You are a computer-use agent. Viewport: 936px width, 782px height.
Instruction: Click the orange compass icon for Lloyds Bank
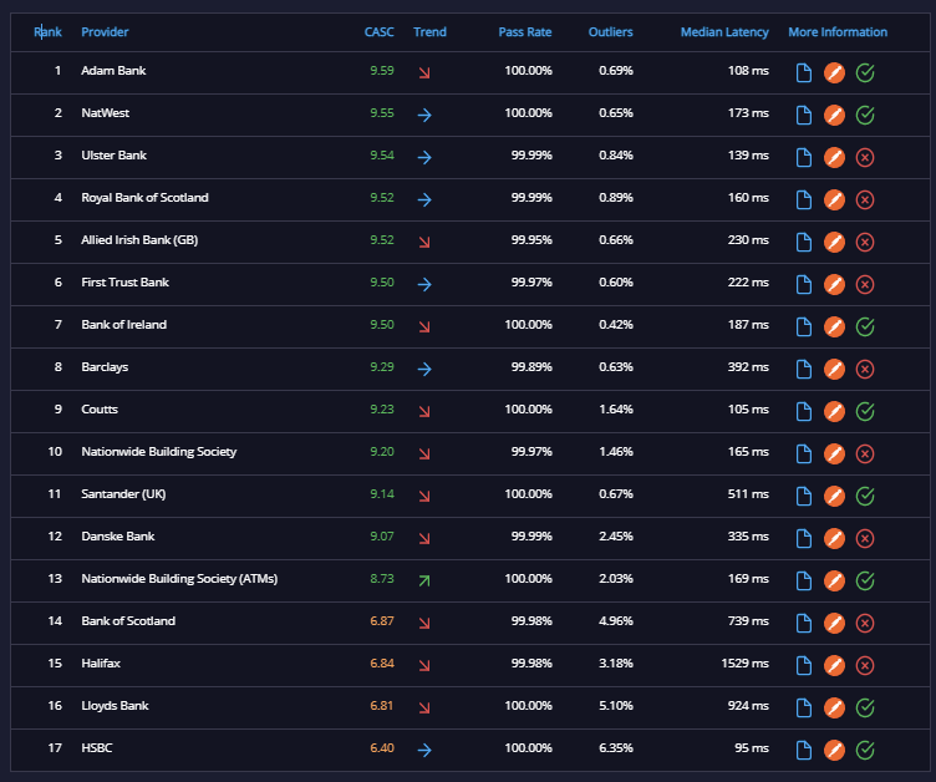834,707
